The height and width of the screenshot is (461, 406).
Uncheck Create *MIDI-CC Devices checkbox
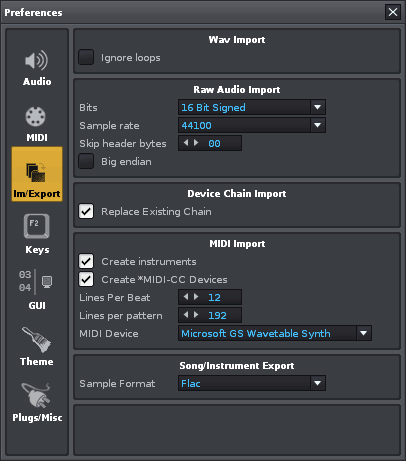[x=86, y=279]
